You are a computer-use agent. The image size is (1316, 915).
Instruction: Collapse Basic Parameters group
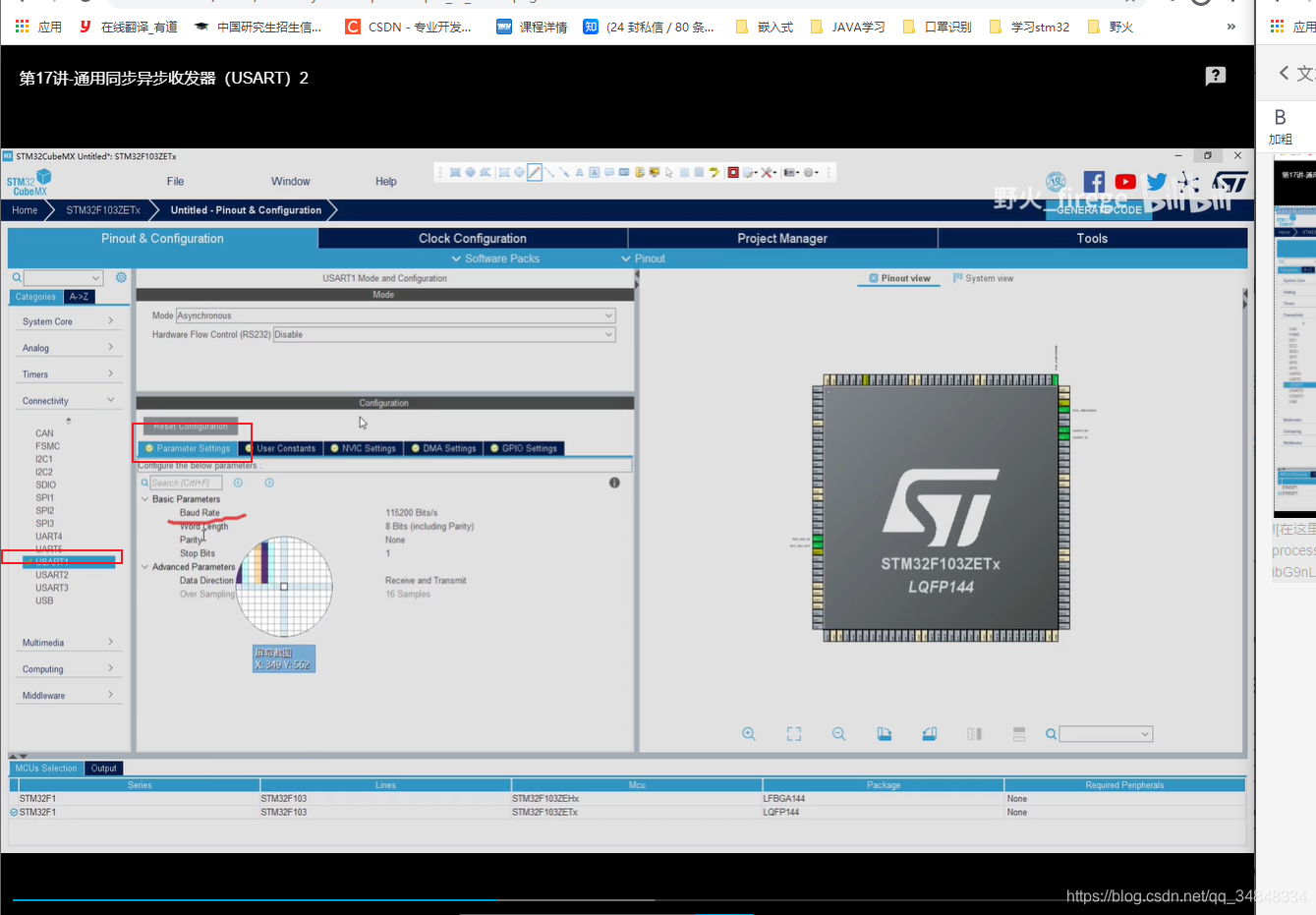[x=144, y=499]
